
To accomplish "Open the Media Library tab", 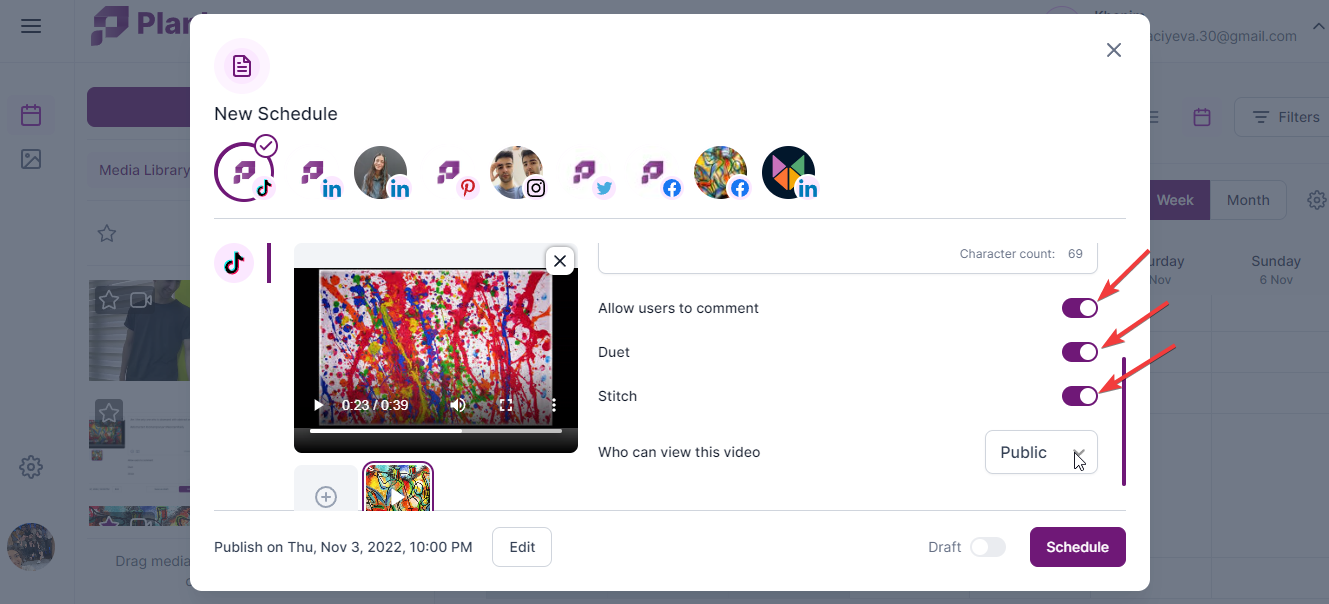I will [144, 170].
